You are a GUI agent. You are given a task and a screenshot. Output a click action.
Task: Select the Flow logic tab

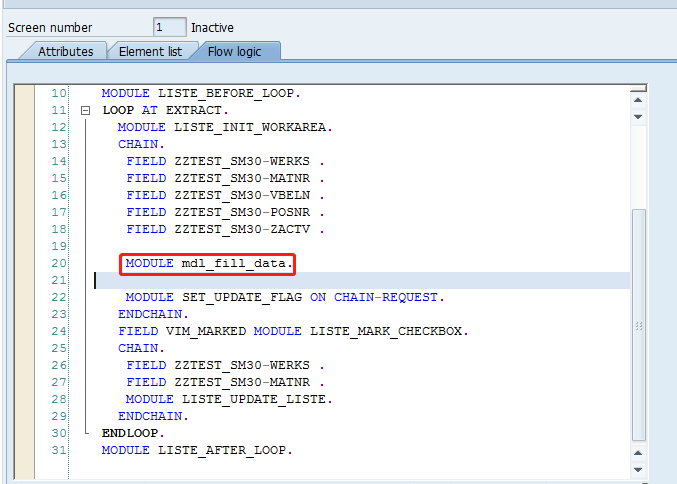click(x=234, y=51)
